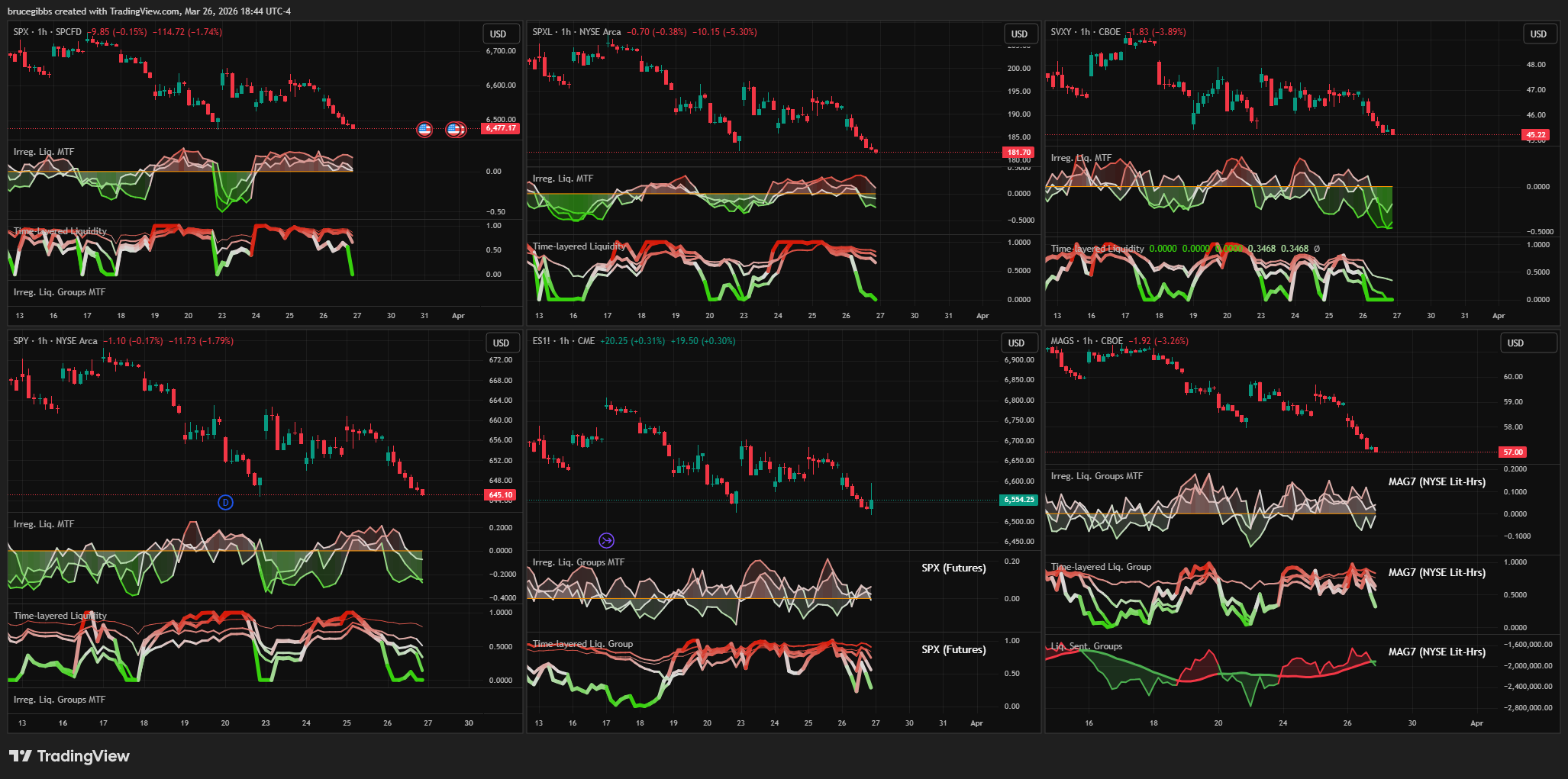1568x779 pixels.
Task: Click the green 6,554.25 price label on ES1! chart
Action: tap(1019, 500)
